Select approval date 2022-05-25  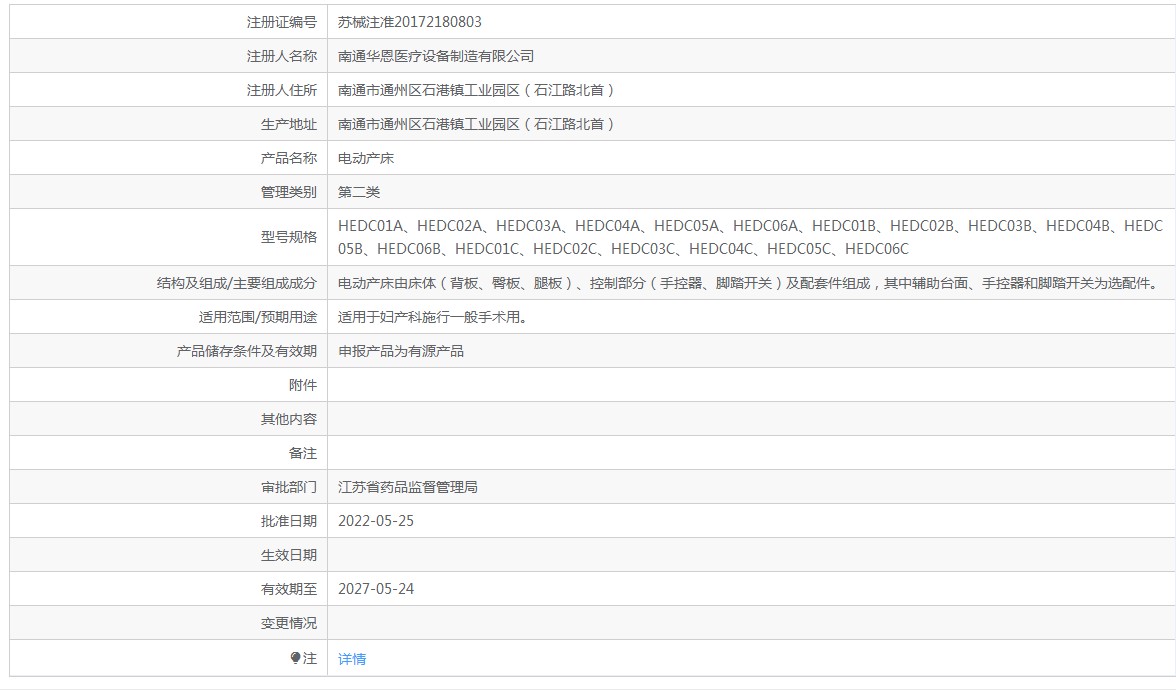point(376,521)
